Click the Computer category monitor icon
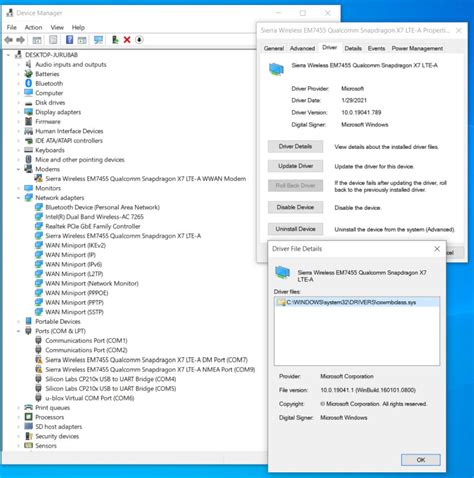474x478 pixels. pyautogui.click(x=29, y=93)
